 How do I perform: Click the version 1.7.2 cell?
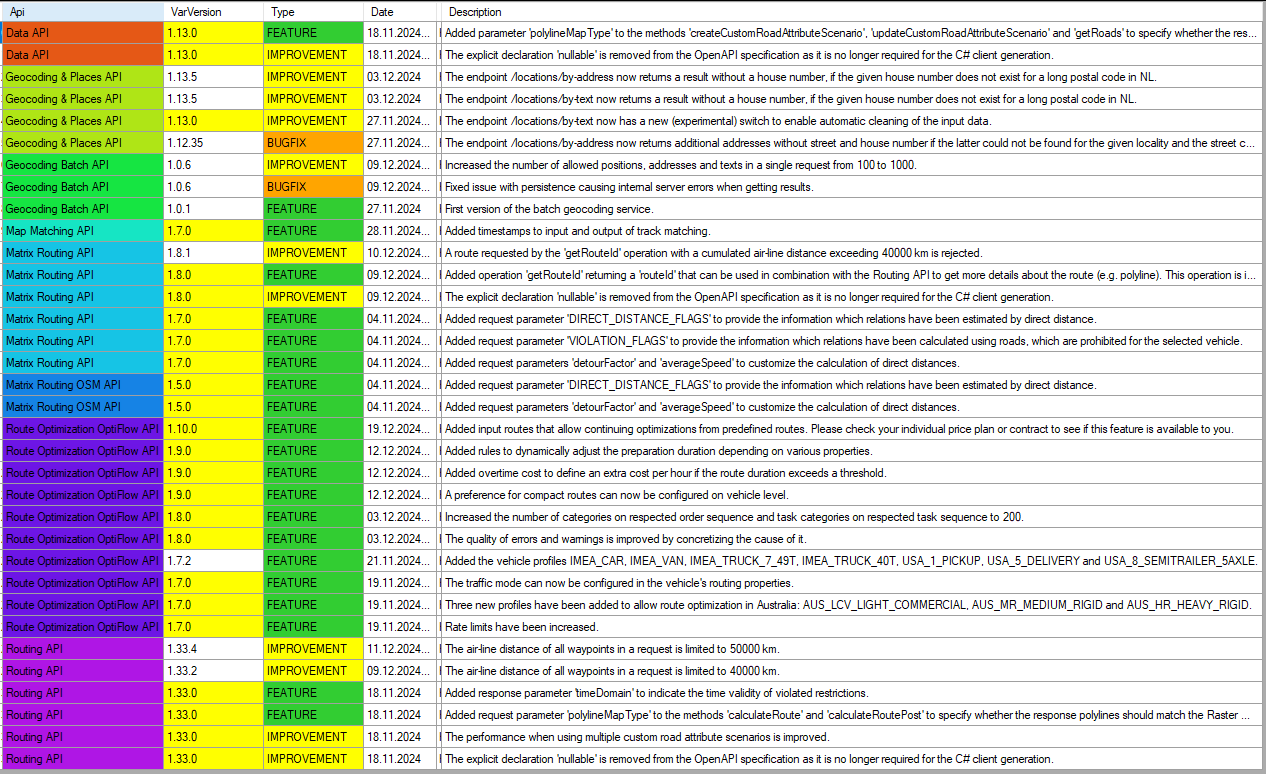[213, 561]
